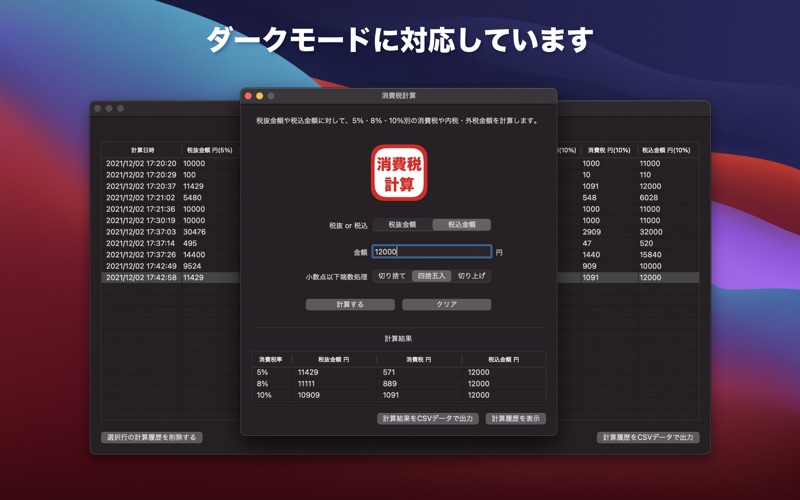
Task: Select the 税込金額 segment
Action: click(461, 225)
